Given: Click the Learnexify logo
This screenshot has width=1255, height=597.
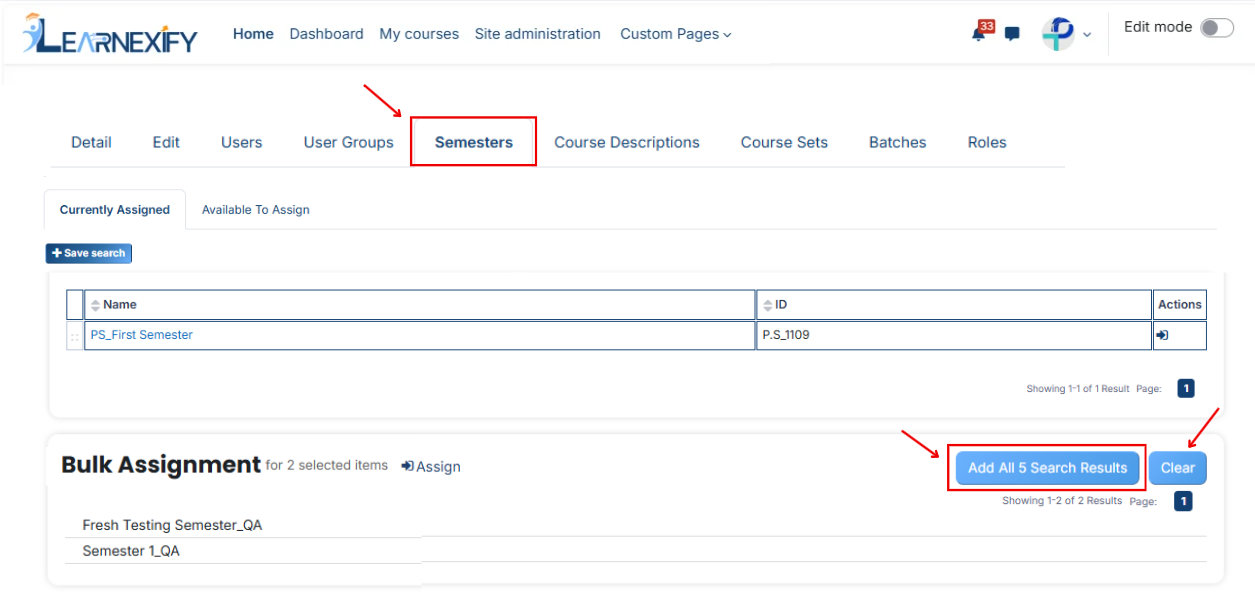Looking at the screenshot, I should click(x=110, y=34).
